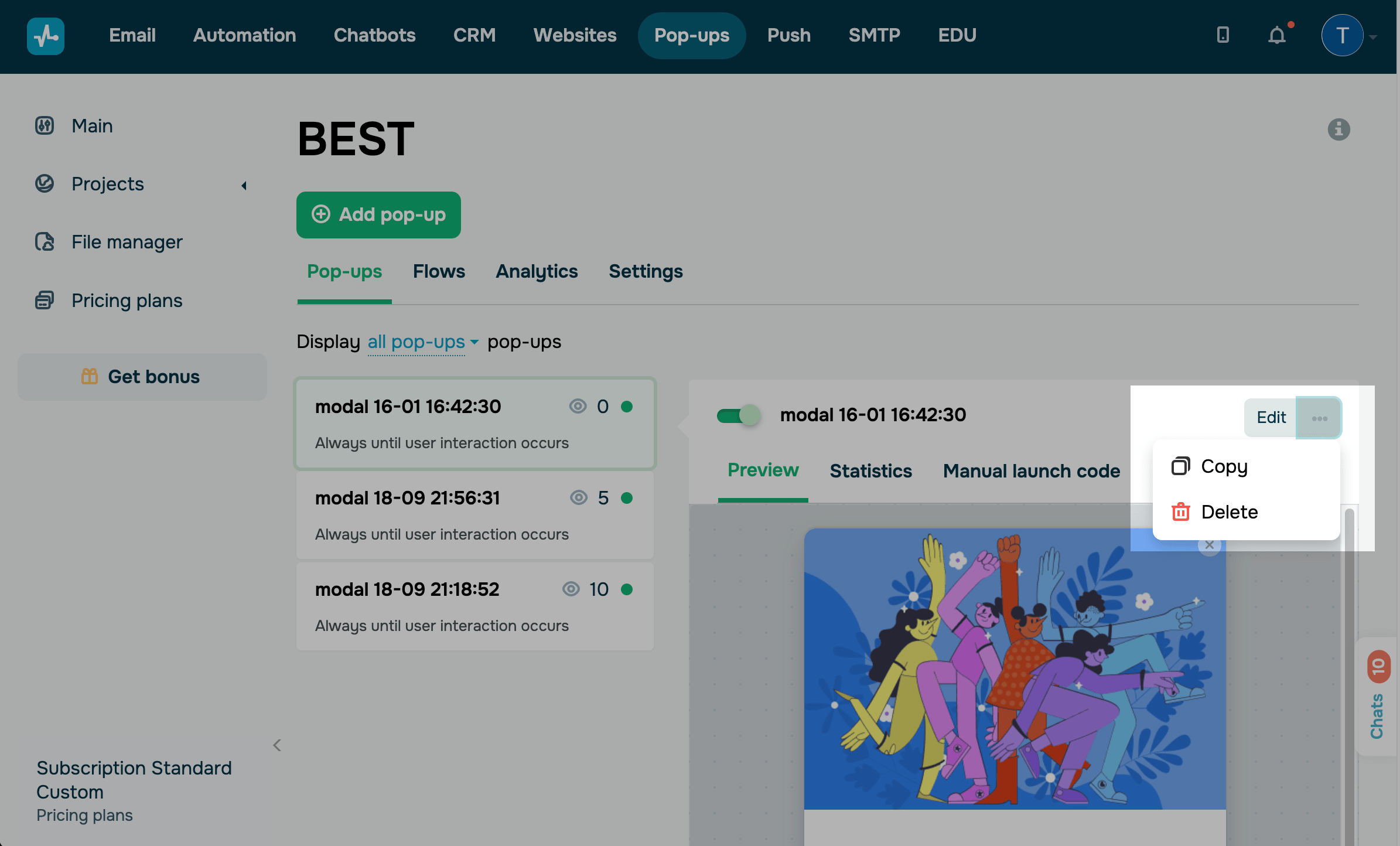Click the mobile app icon in header
The height and width of the screenshot is (846, 1400).
tap(1223, 36)
